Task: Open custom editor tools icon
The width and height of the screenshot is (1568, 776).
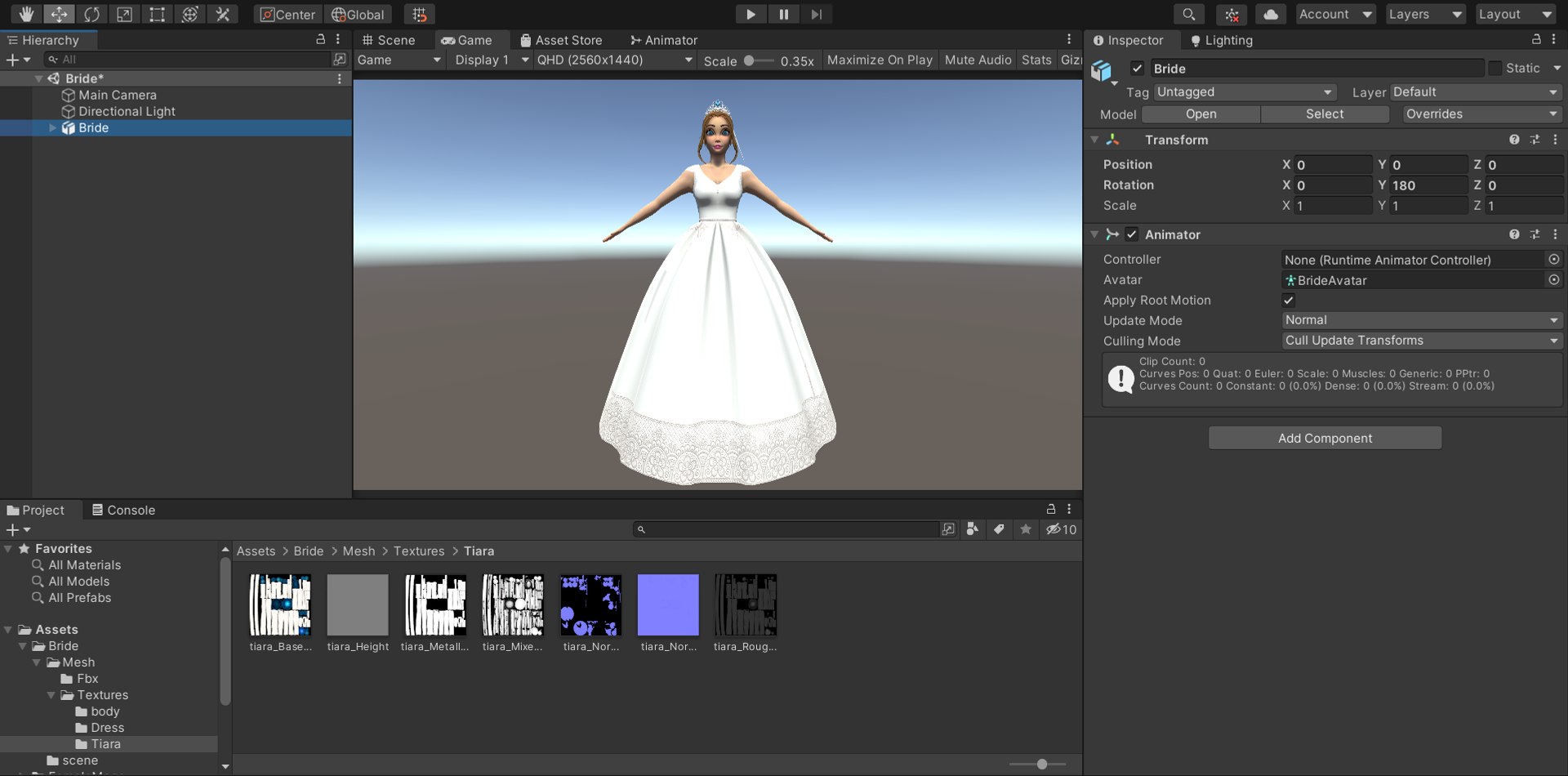Action: coord(222,14)
